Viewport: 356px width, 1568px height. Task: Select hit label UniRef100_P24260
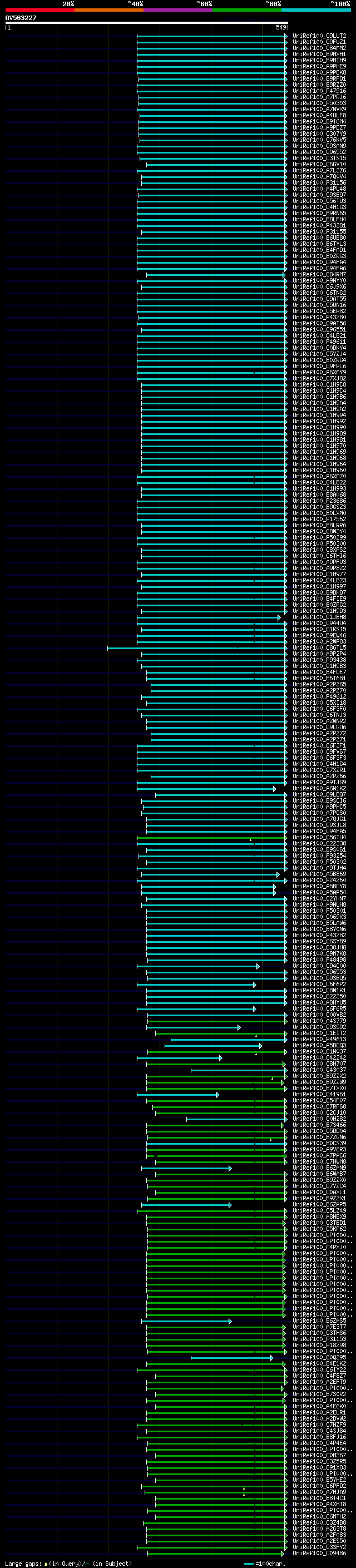click(x=319, y=880)
